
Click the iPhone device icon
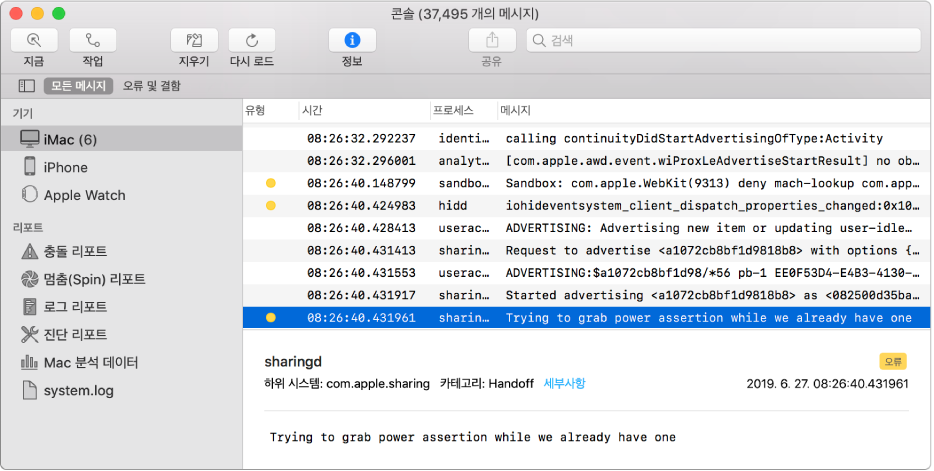(x=29, y=166)
